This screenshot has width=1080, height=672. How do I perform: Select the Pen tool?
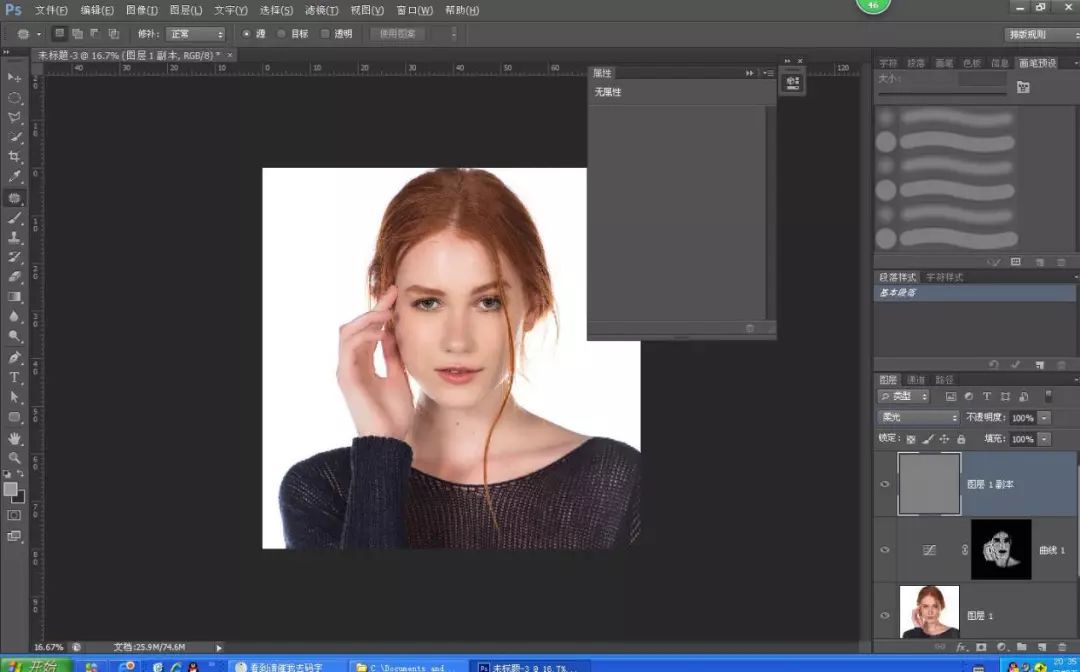pyautogui.click(x=15, y=357)
